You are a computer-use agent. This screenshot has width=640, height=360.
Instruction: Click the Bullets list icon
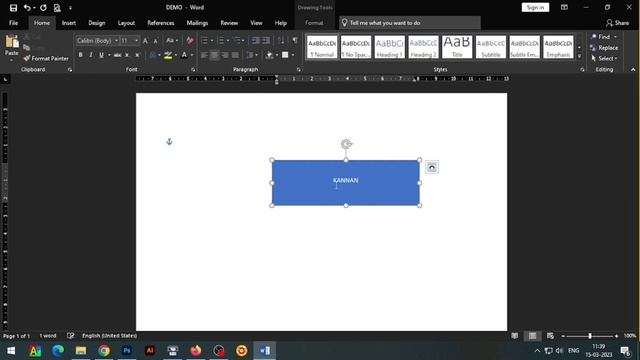204,40
